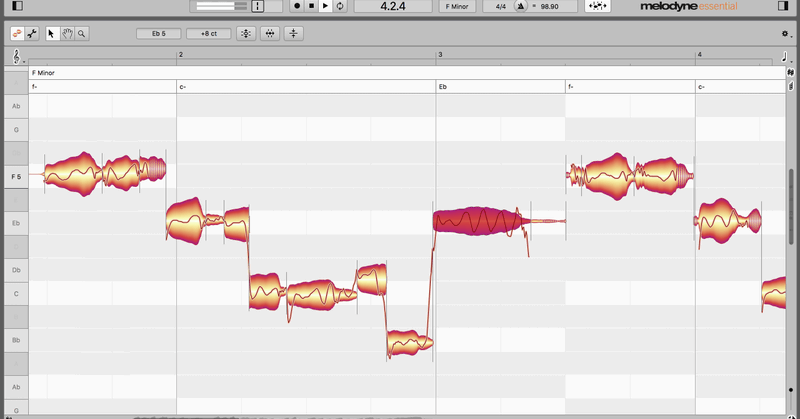Select the first Eb note blob at bar 2

pyautogui.click(x=185, y=221)
